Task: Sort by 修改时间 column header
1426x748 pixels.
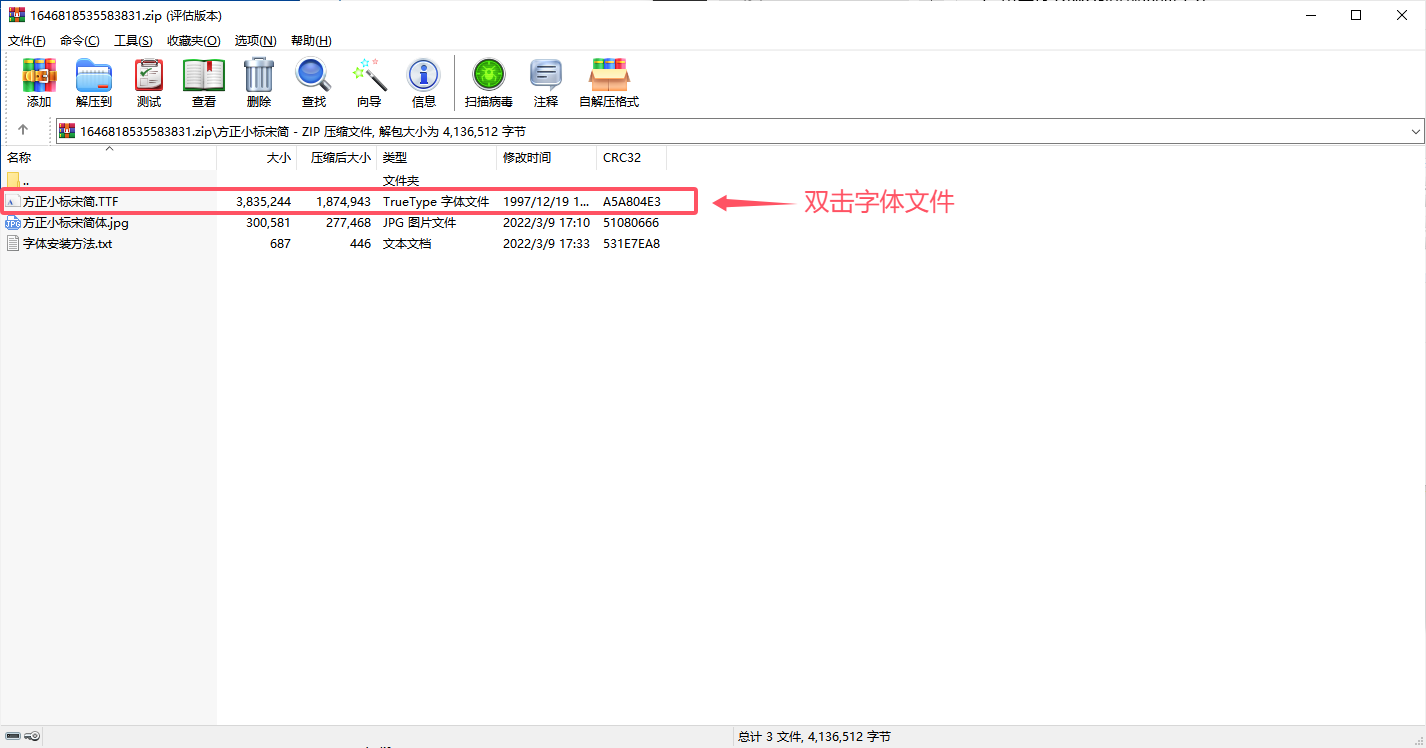Action: [527, 158]
